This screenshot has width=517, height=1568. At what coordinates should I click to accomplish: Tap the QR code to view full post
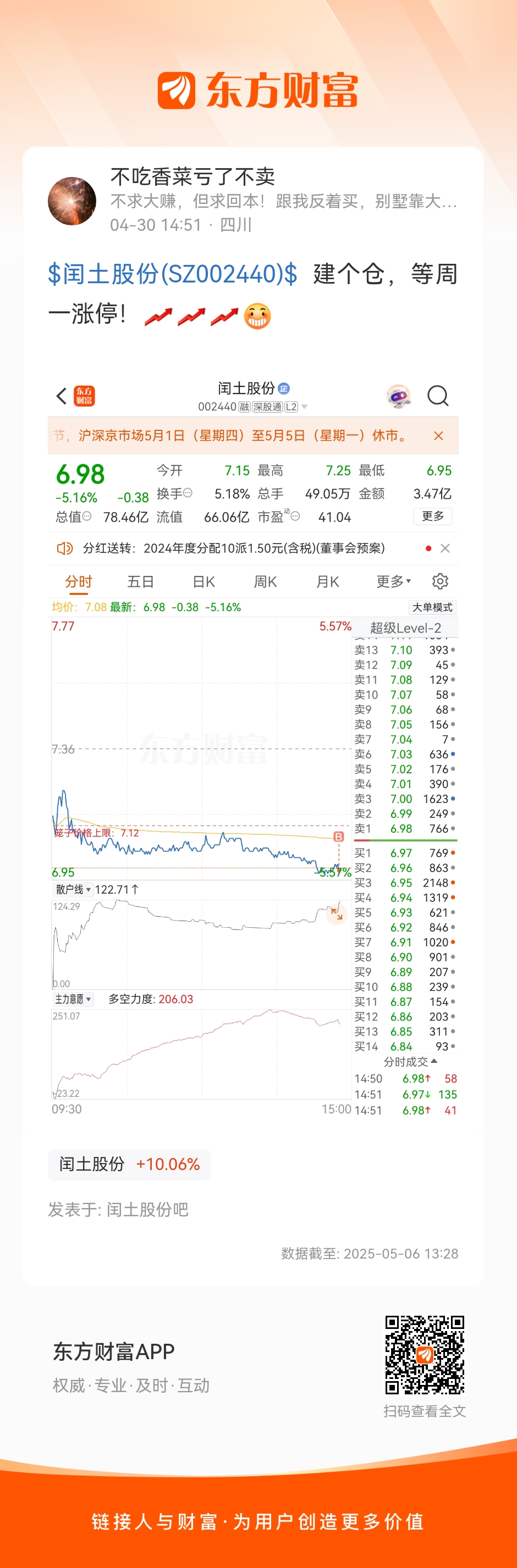(425, 1355)
